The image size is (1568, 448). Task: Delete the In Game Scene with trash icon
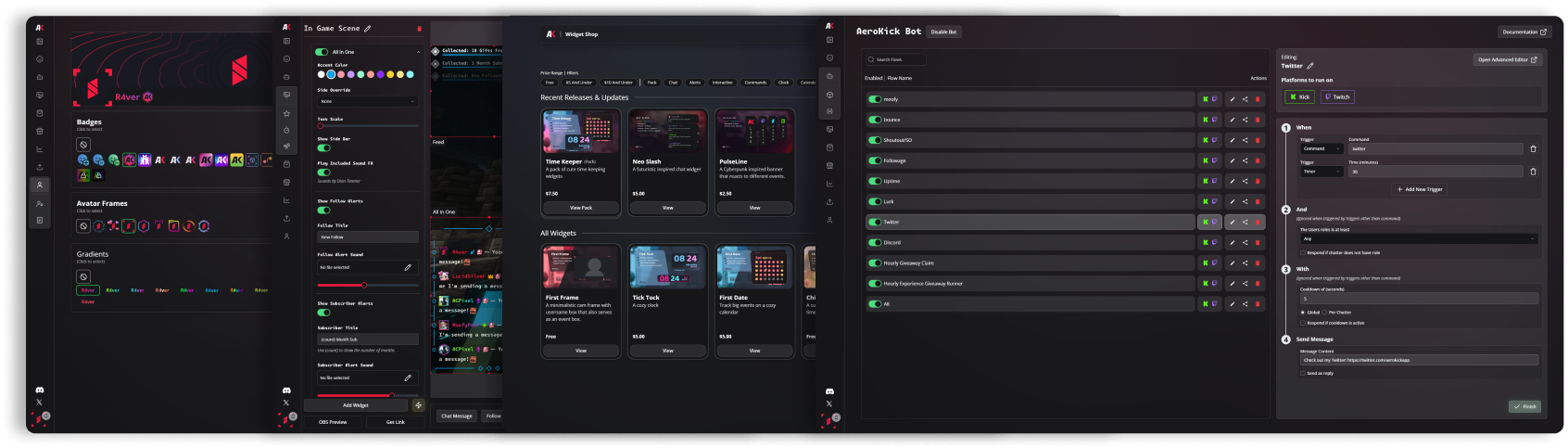[419, 29]
